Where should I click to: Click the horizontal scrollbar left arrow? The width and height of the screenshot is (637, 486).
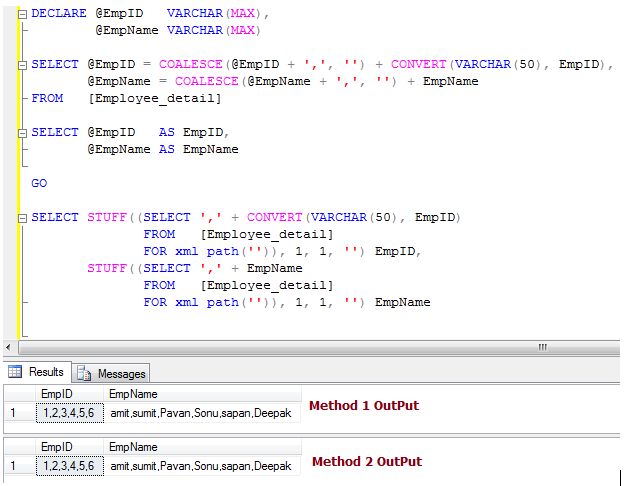[x=8, y=347]
